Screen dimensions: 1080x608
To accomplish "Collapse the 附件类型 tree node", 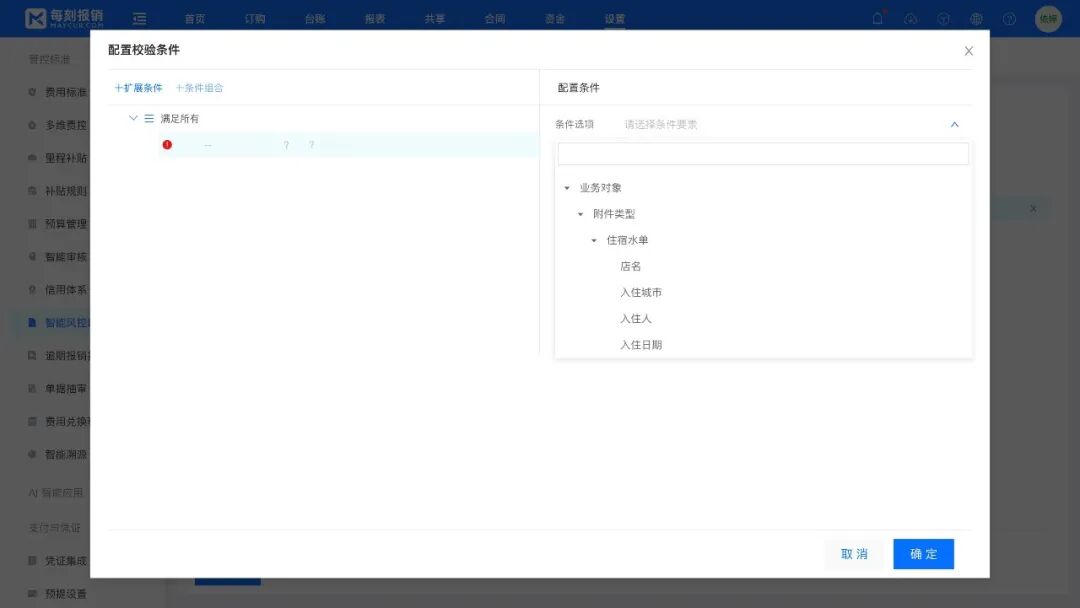I will (580, 214).
